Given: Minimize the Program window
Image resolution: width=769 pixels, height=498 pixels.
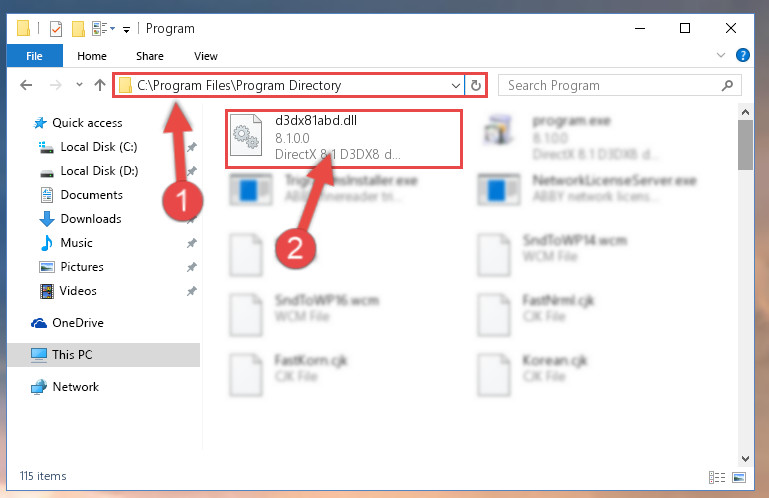Looking at the screenshot, I should pos(640,28).
